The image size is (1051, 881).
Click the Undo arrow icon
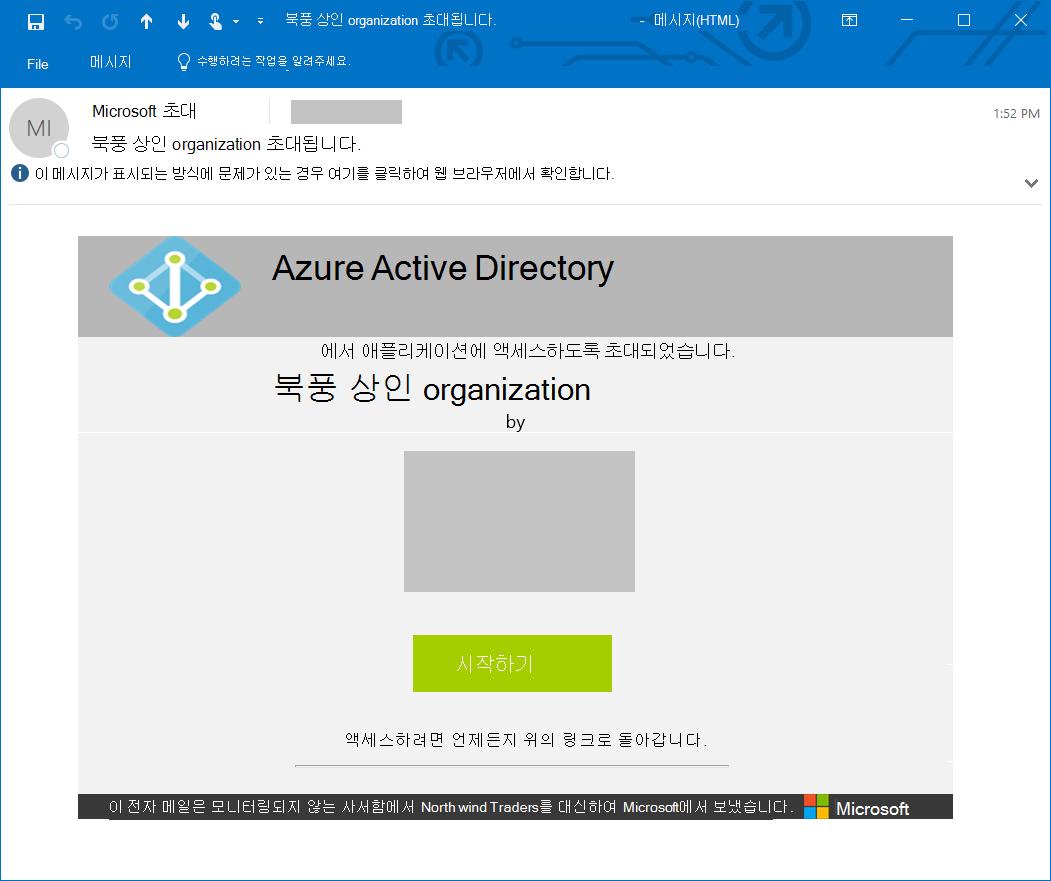73,22
